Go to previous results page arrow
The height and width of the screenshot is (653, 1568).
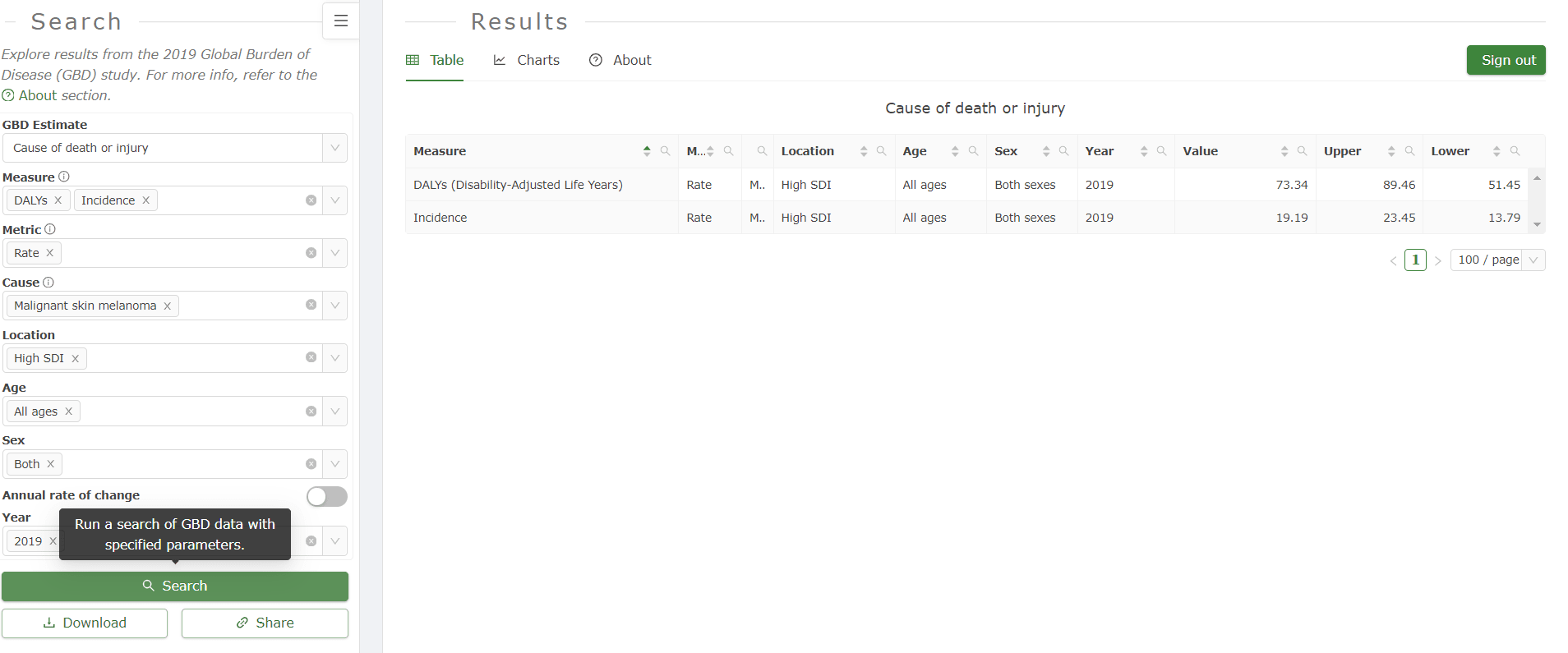coord(1393,261)
